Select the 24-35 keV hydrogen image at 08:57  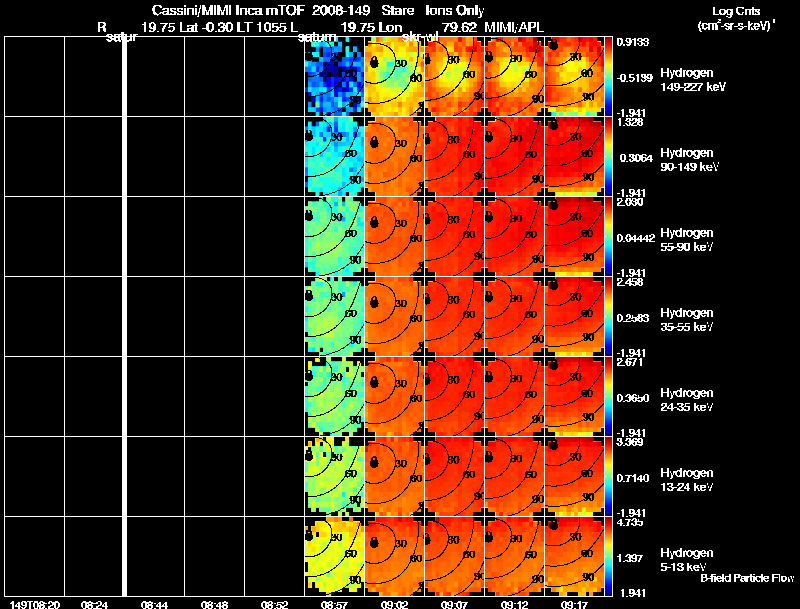point(334,396)
